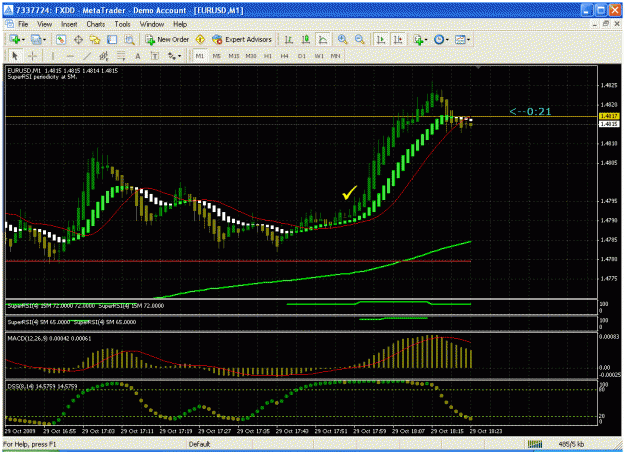Expand the Indicators dropdown arrow
The image size is (625, 452).
[426, 39]
